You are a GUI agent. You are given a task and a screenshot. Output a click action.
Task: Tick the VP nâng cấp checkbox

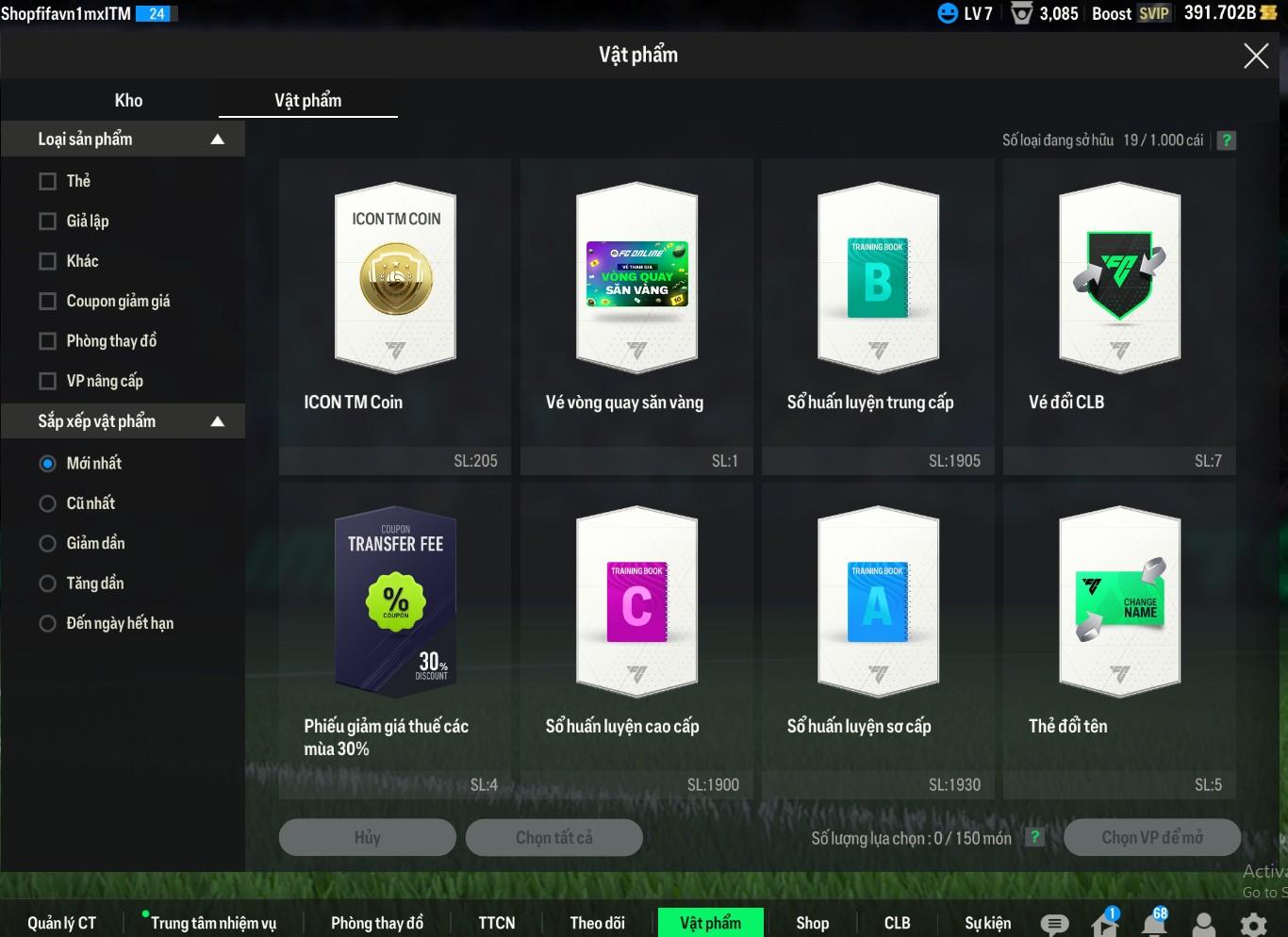[48, 382]
